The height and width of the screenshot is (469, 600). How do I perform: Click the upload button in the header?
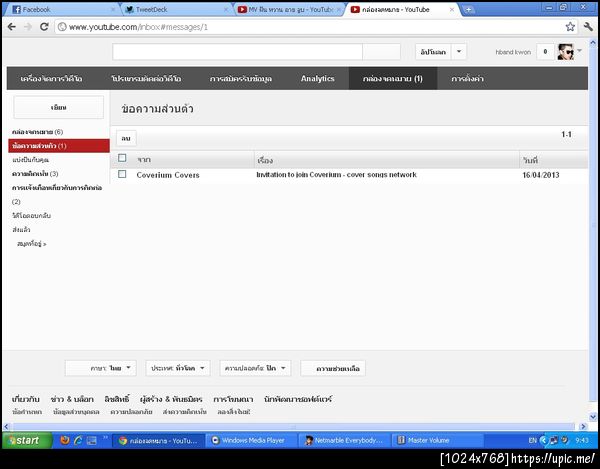coord(433,52)
